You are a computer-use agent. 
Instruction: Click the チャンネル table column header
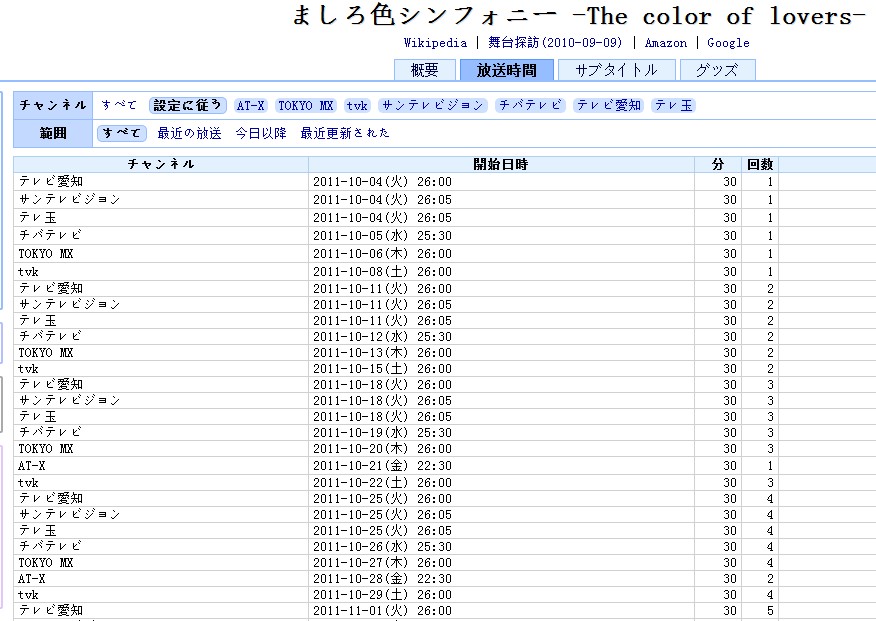161,164
